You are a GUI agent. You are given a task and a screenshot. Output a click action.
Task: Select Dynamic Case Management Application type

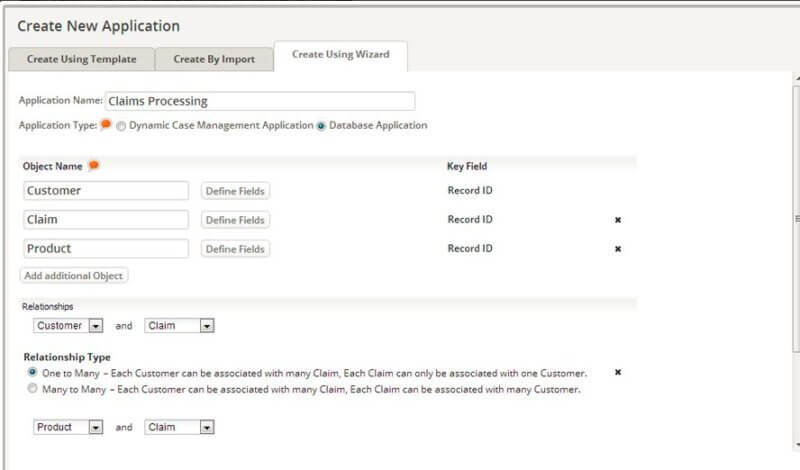point(121,126)
